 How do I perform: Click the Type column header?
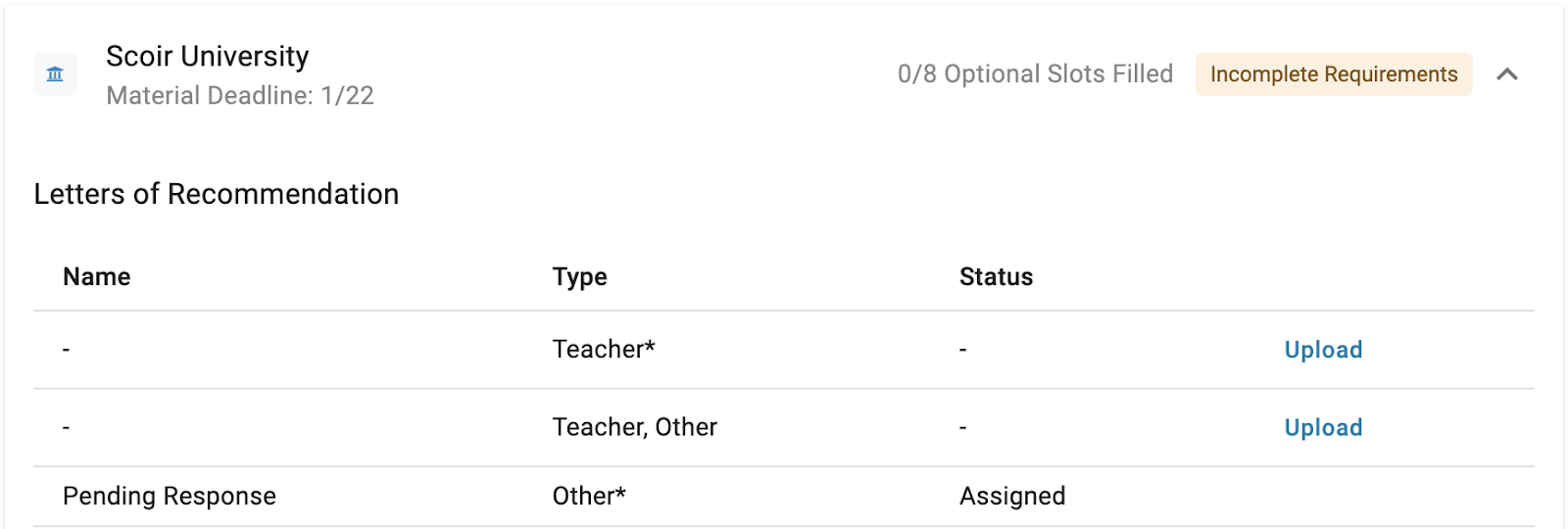(x=579, y=277)
